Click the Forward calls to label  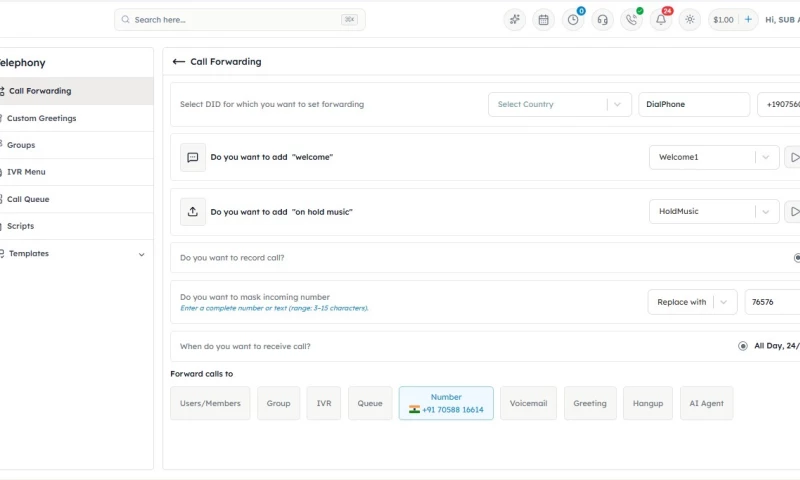point(202,374)
